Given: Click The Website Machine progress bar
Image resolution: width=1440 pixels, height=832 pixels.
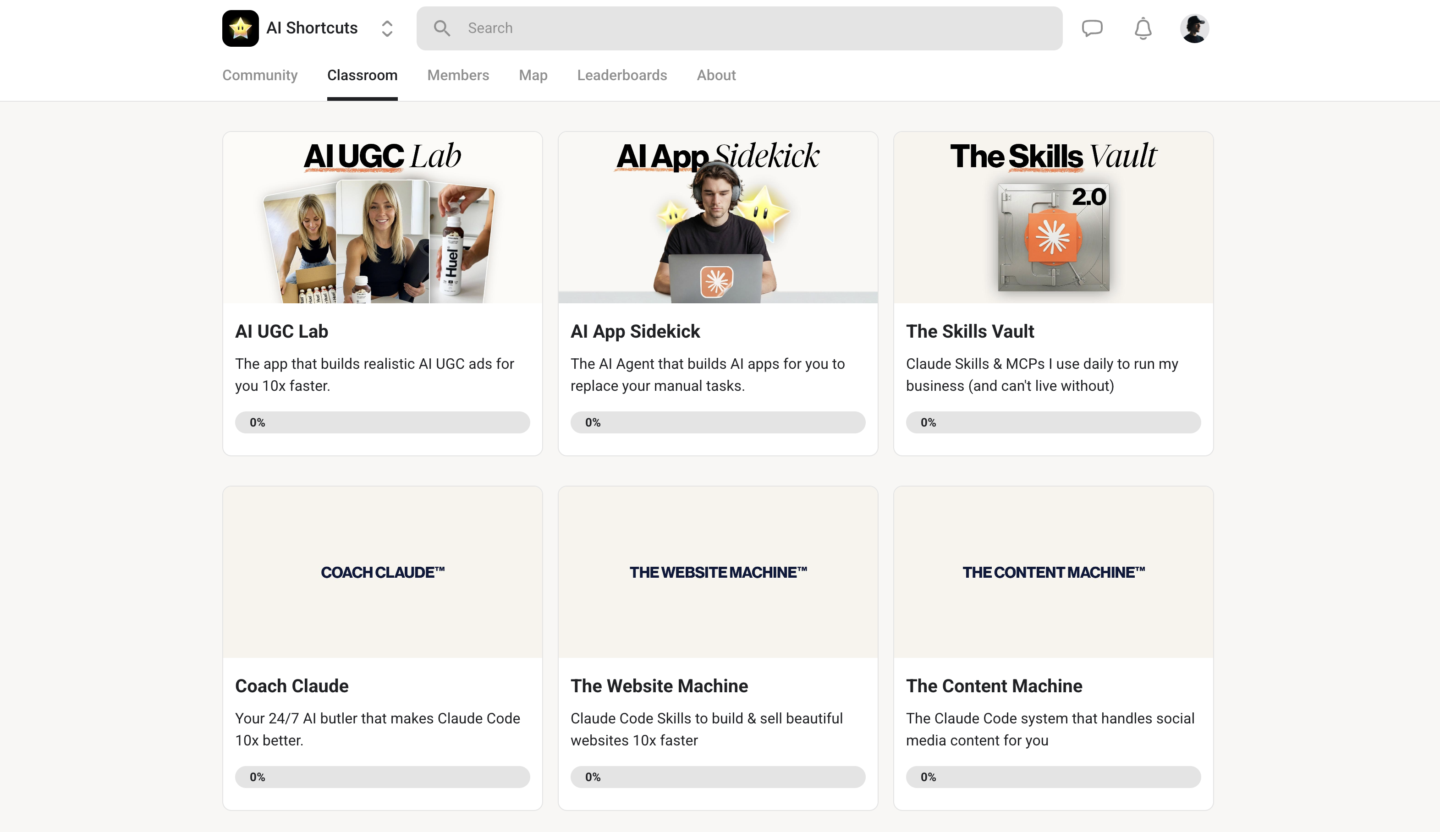Looking at the screenshot, I should [718, 777].
